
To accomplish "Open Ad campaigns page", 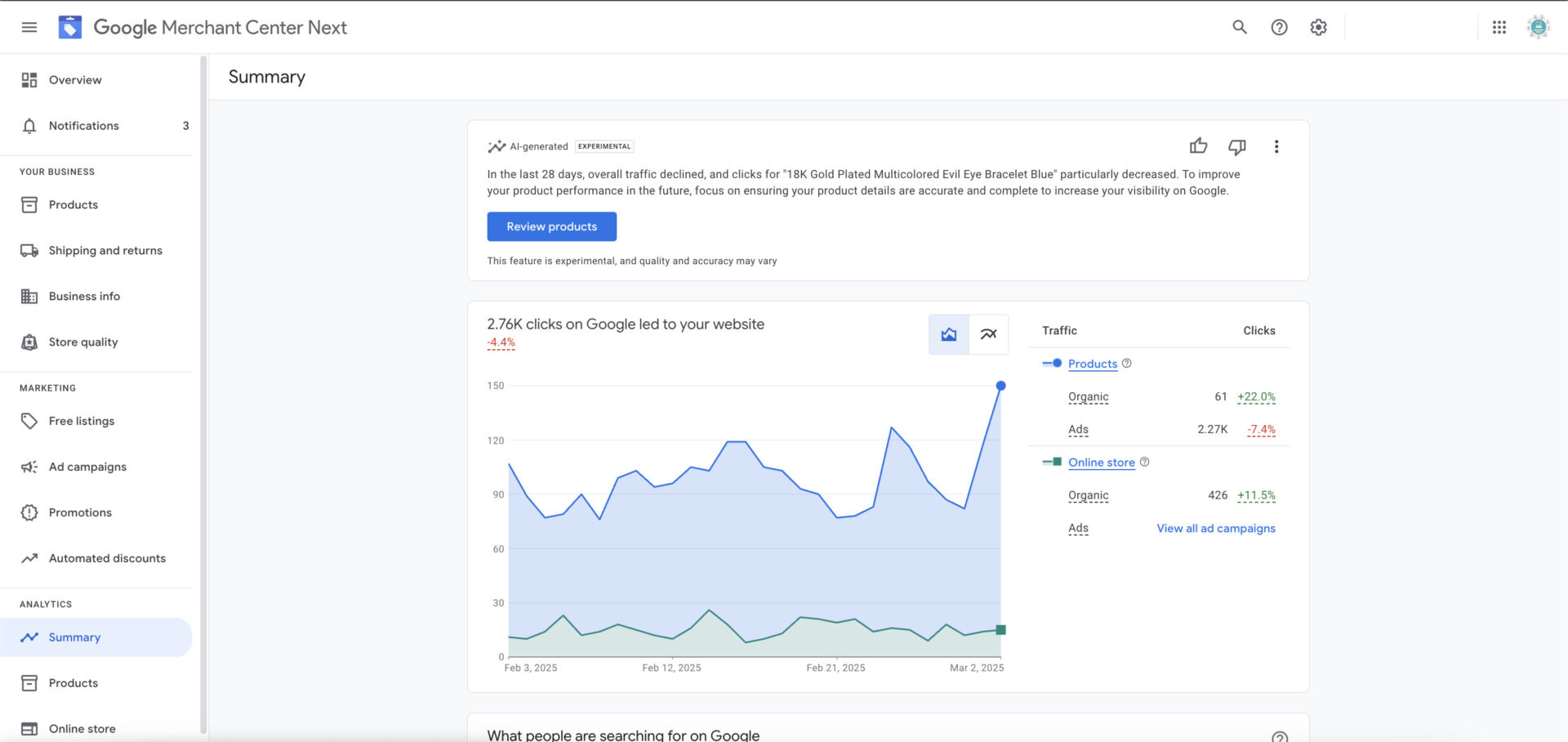I will tap(96, 467).
